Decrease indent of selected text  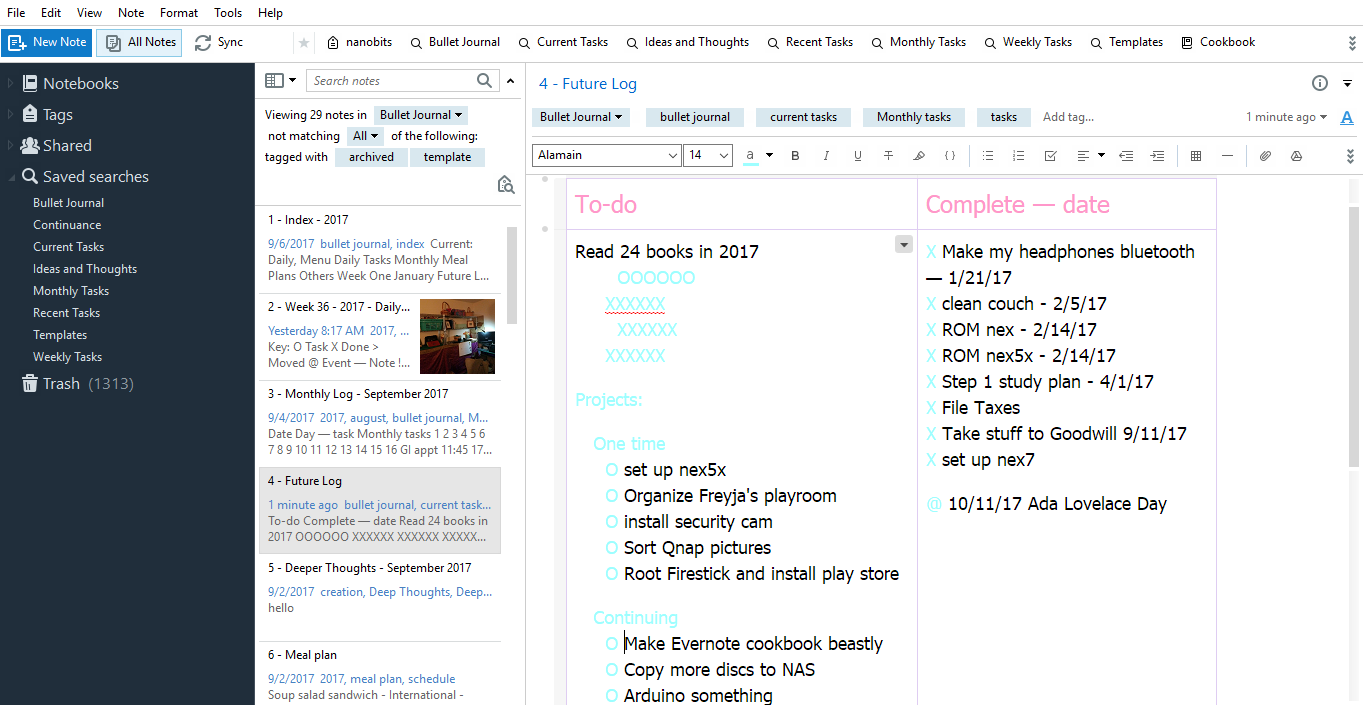[x=1126, y=156]
